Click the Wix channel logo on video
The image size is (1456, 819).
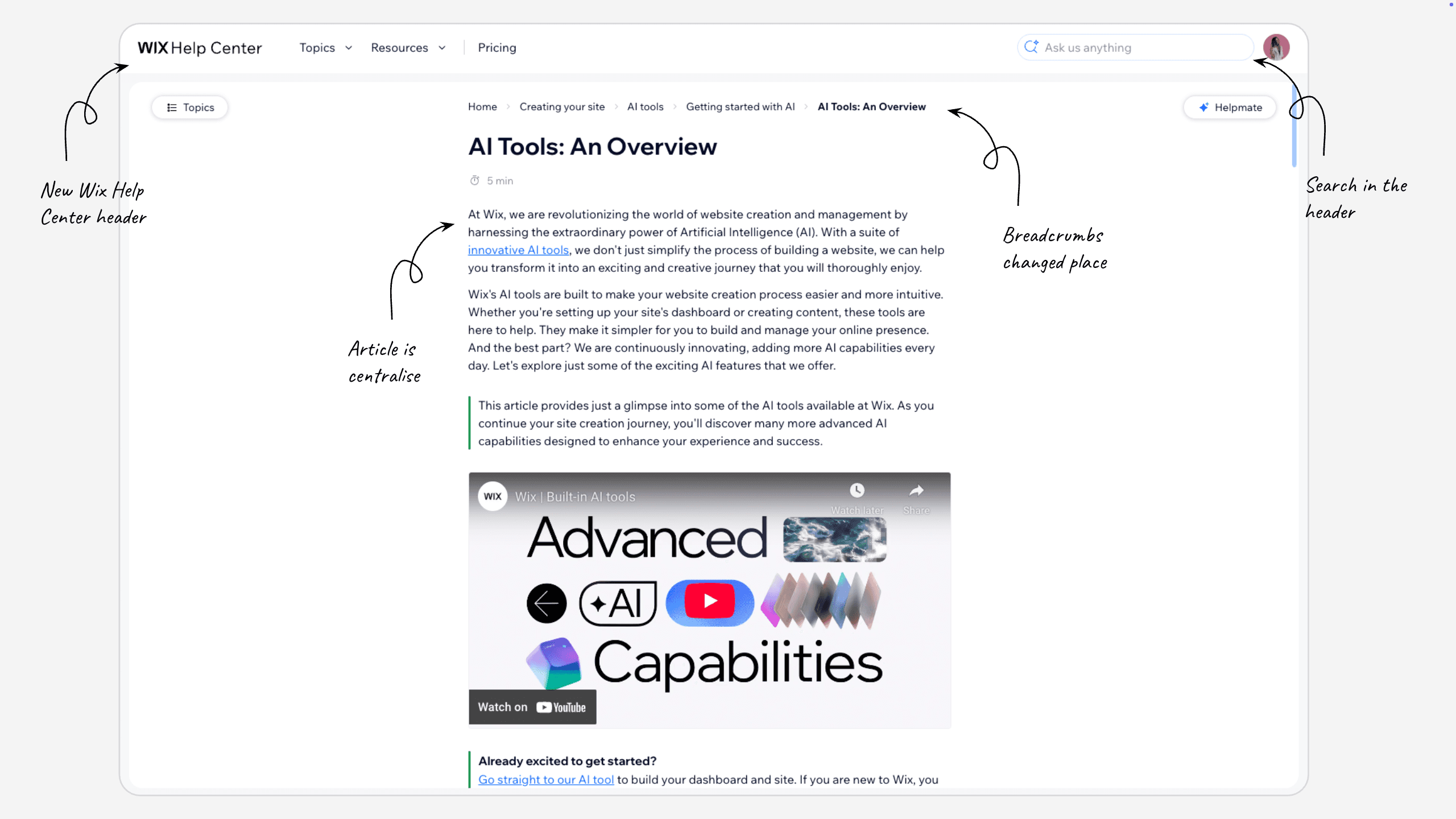(x=493, y=496)
